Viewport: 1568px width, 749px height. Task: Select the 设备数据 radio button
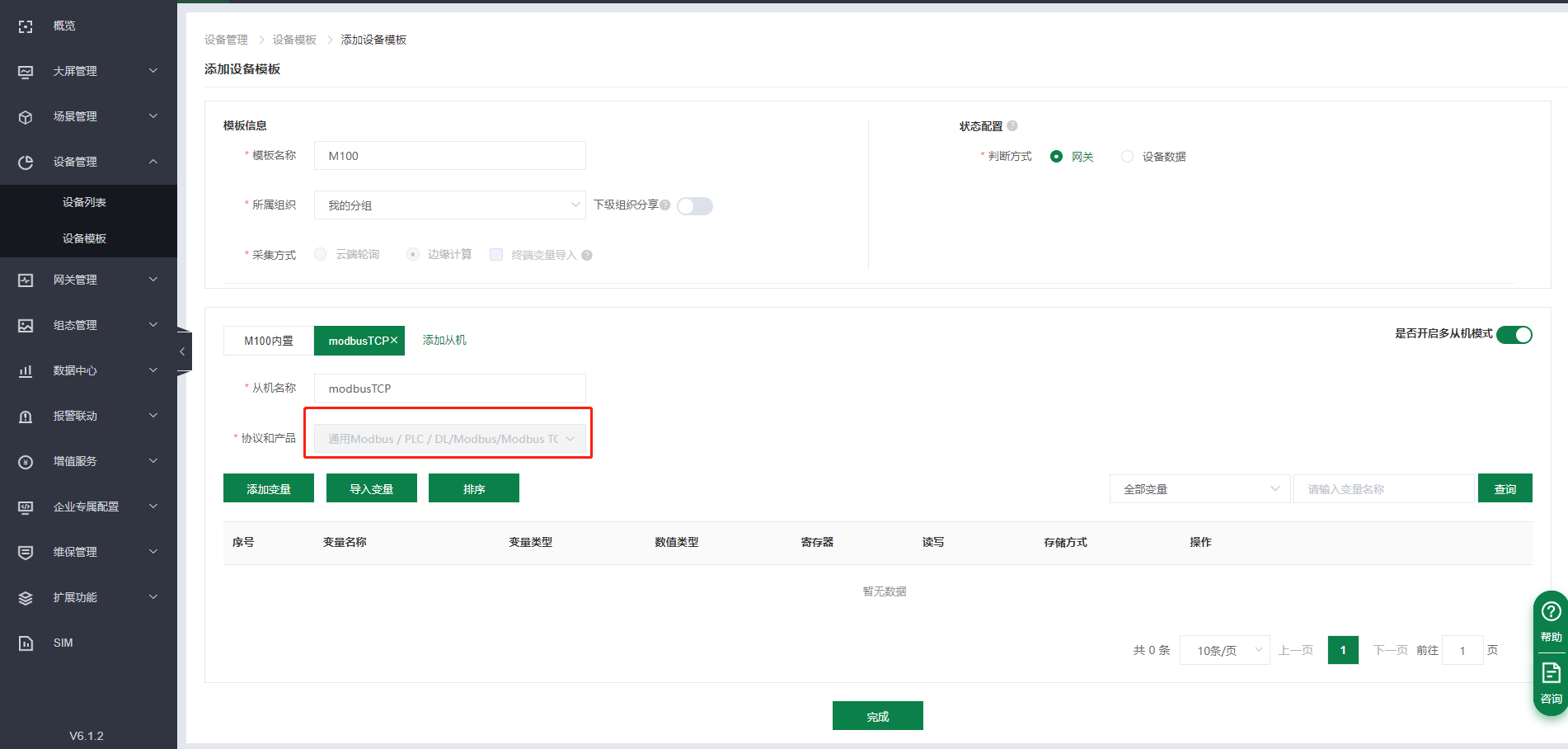pos(1127,157)
